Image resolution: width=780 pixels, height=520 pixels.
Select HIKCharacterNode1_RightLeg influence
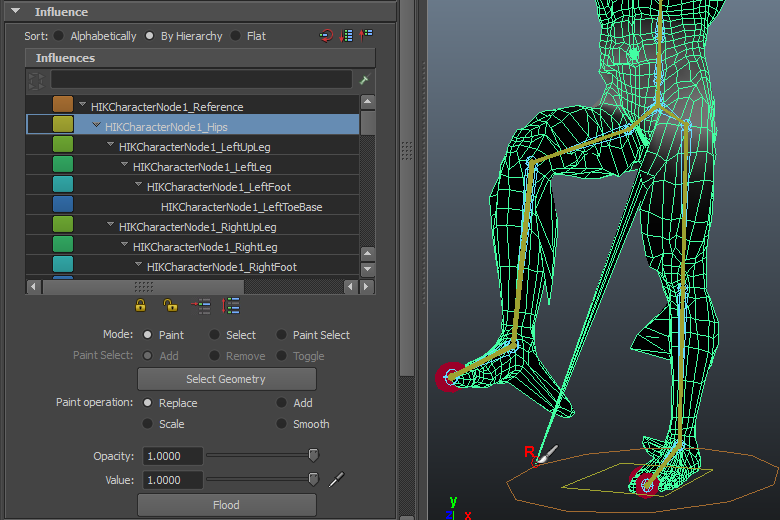tap(205, 247)
